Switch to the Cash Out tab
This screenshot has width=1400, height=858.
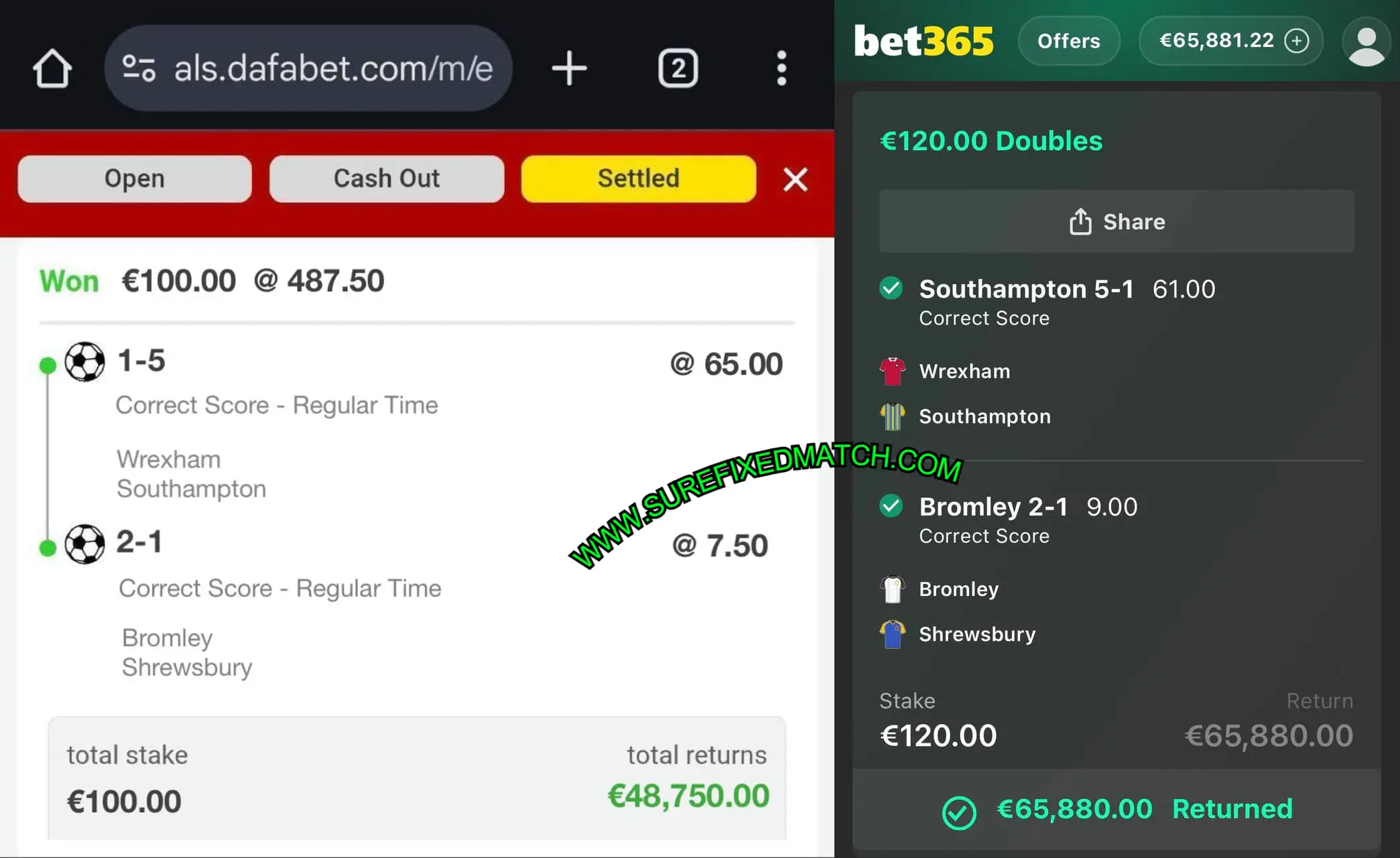[387, 179]
